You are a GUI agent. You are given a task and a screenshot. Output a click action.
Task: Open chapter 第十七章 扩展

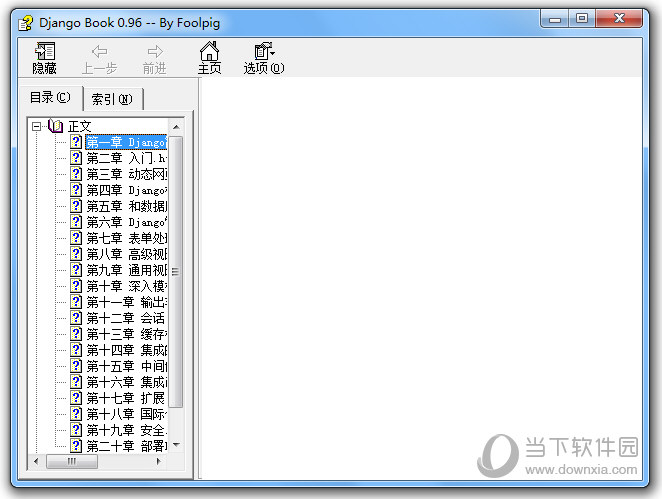pos(125,398)
